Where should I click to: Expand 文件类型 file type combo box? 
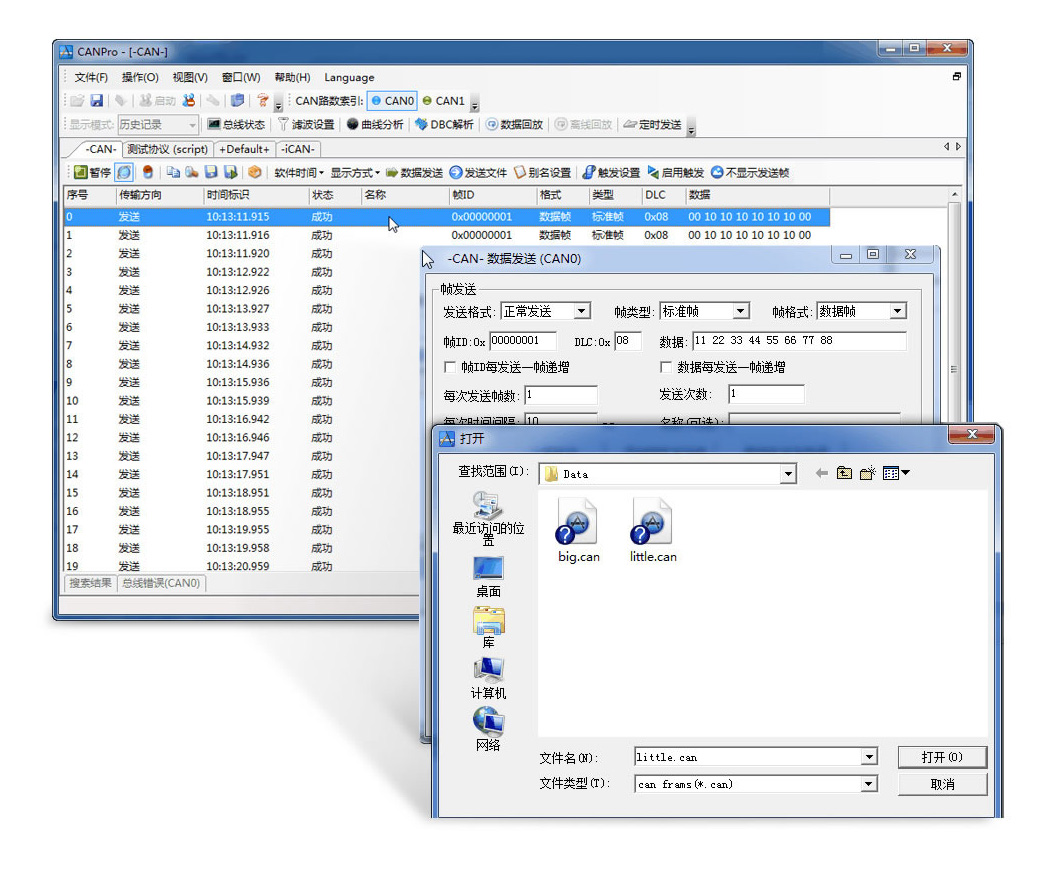868,785
